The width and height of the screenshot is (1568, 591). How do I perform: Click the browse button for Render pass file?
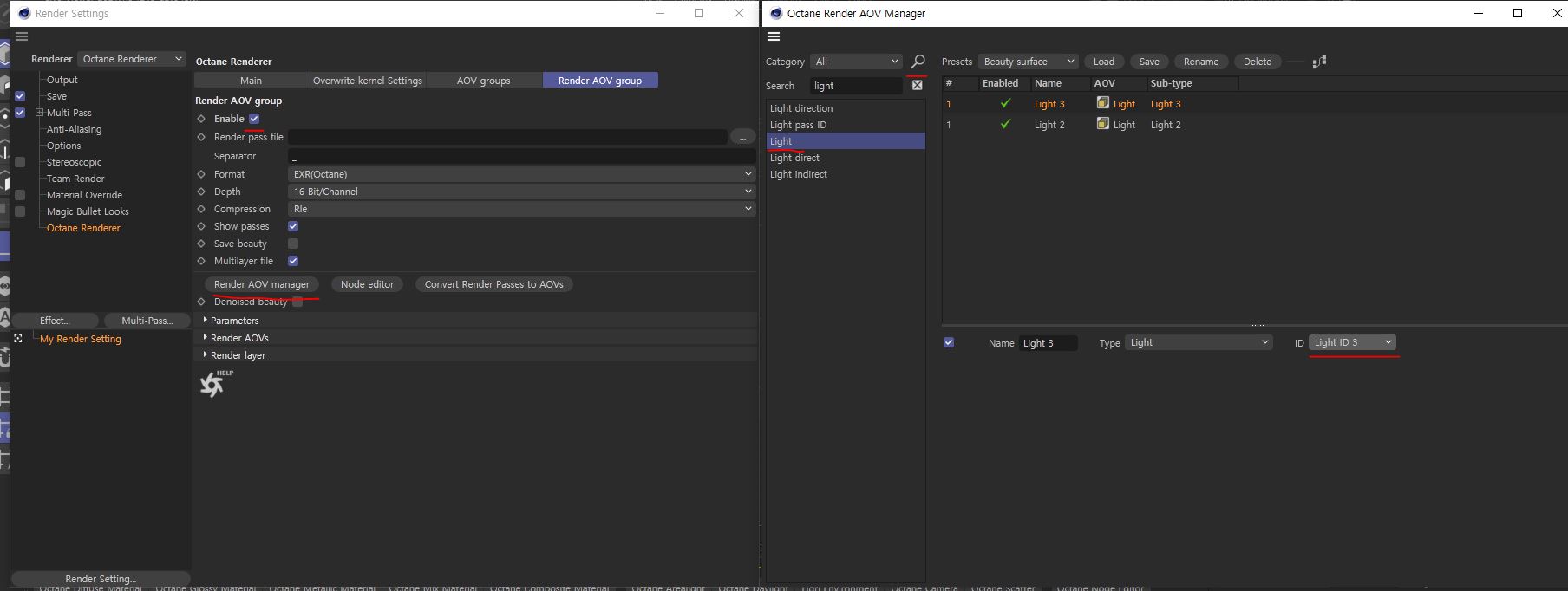pos(742,137)
